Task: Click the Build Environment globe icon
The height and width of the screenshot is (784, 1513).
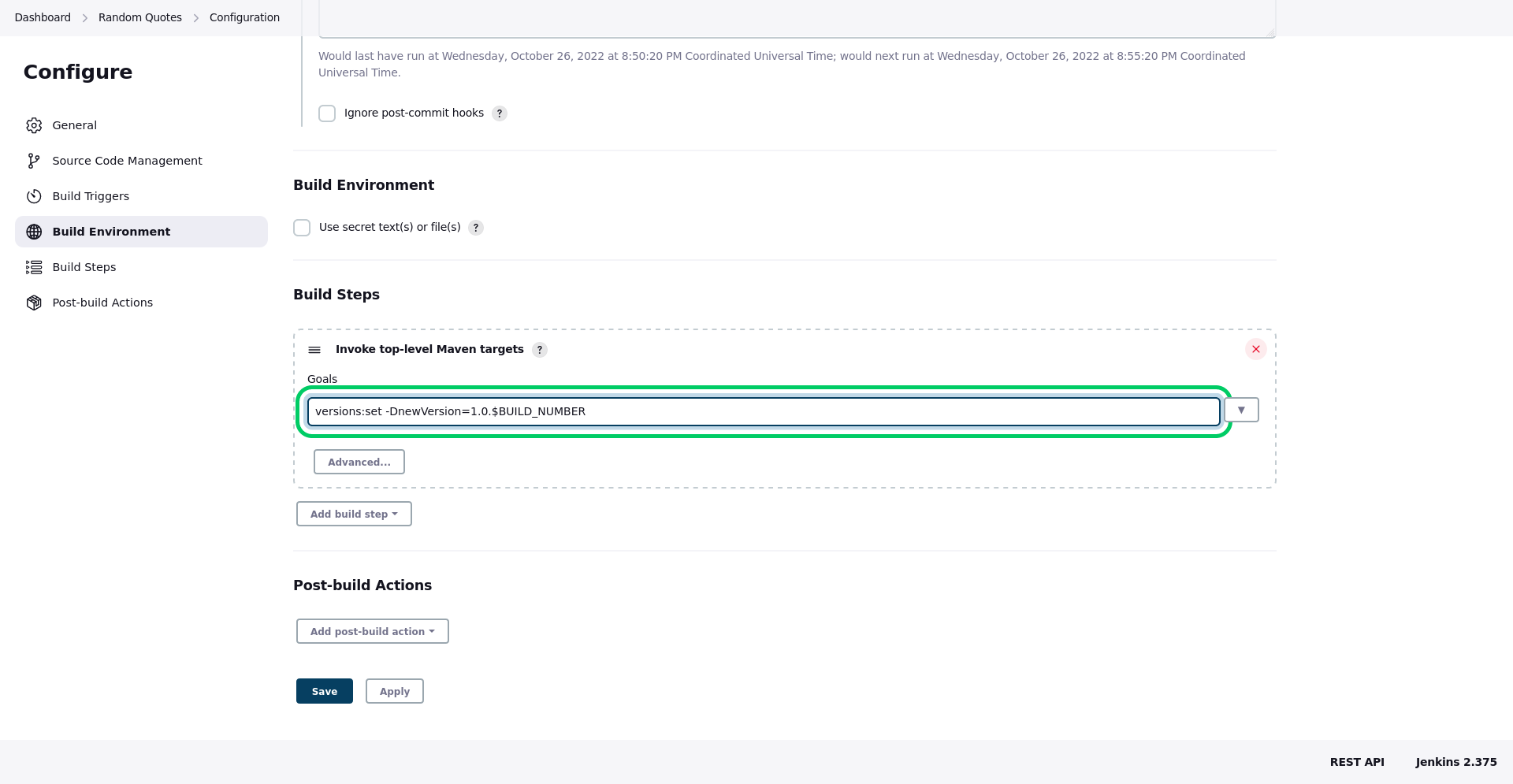Action: [34, 232]
